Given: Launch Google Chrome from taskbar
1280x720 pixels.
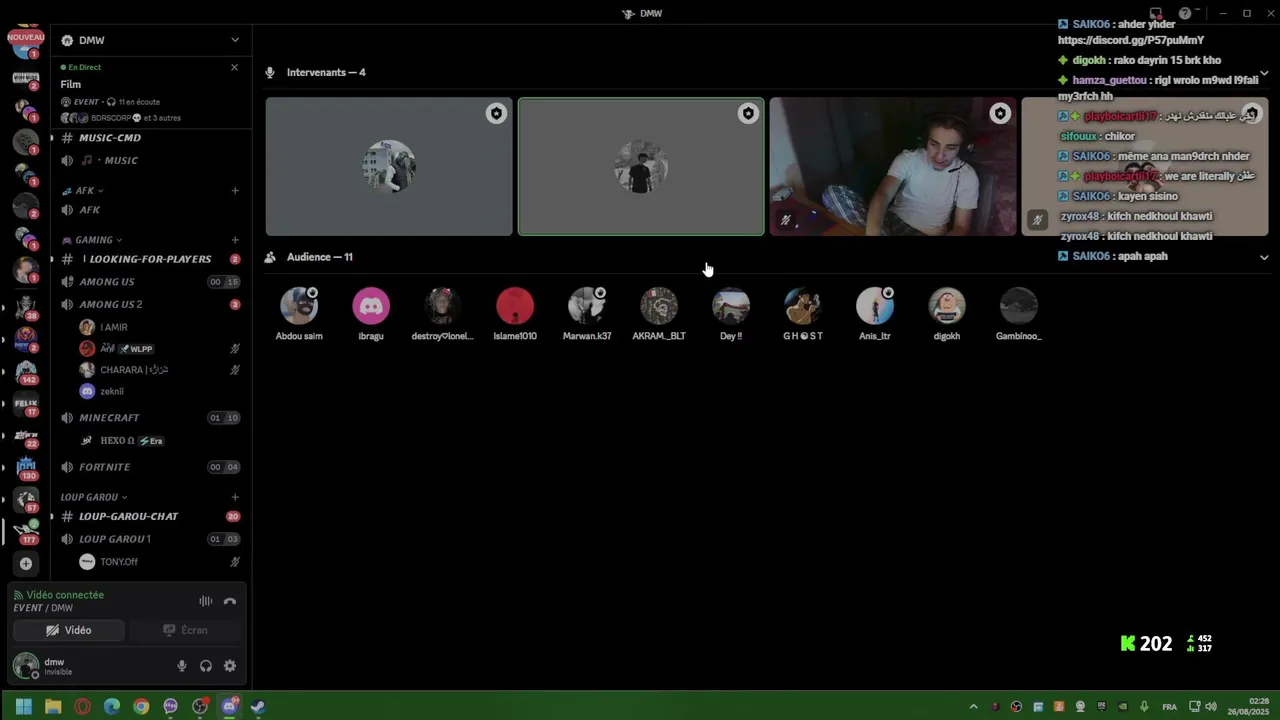Looking at the screenshot, I should (141, 707).
